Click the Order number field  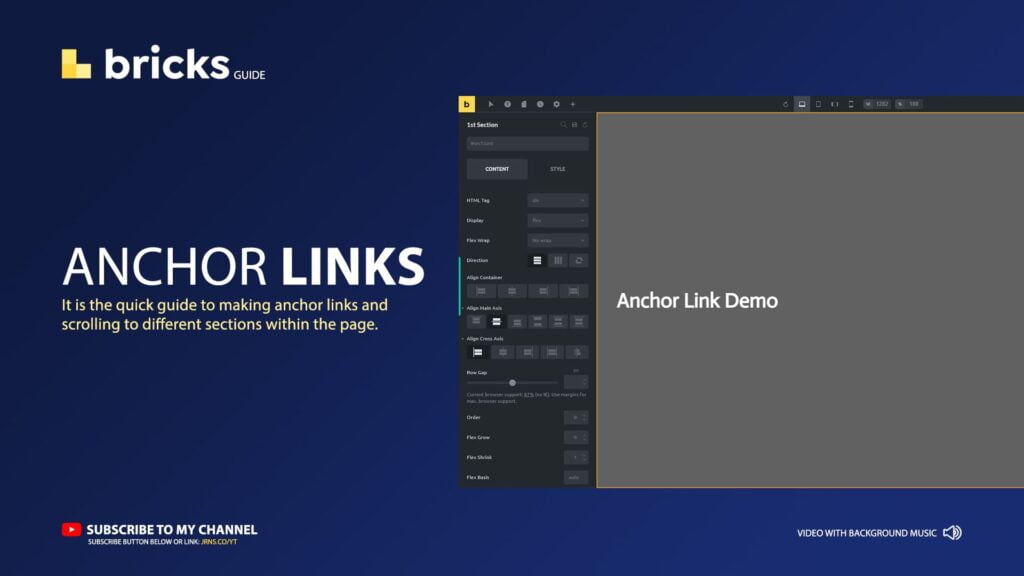click(x=575, y=417)
